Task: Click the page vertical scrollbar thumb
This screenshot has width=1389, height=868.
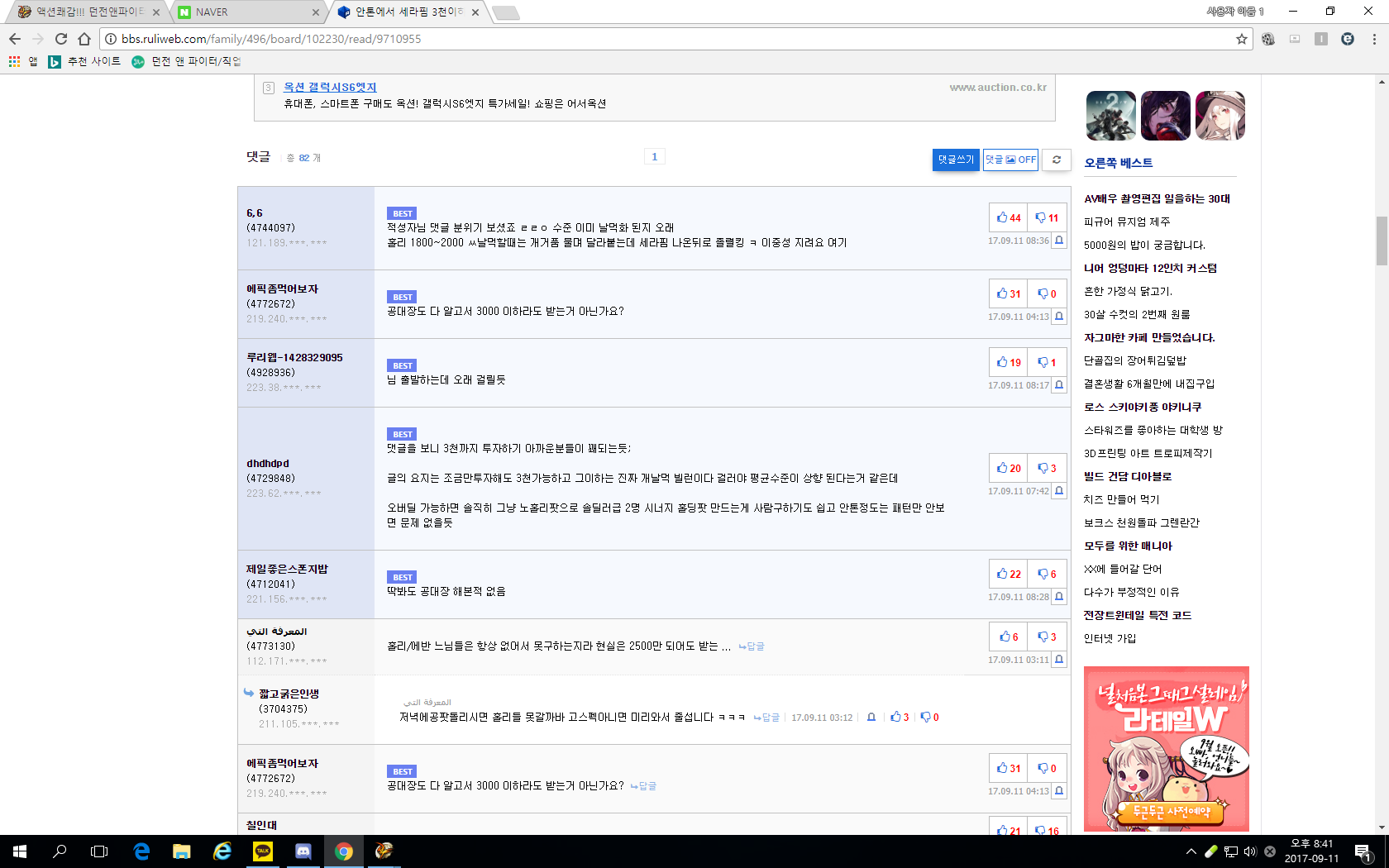Action: pyautogui.click(x=1382, y=241)
